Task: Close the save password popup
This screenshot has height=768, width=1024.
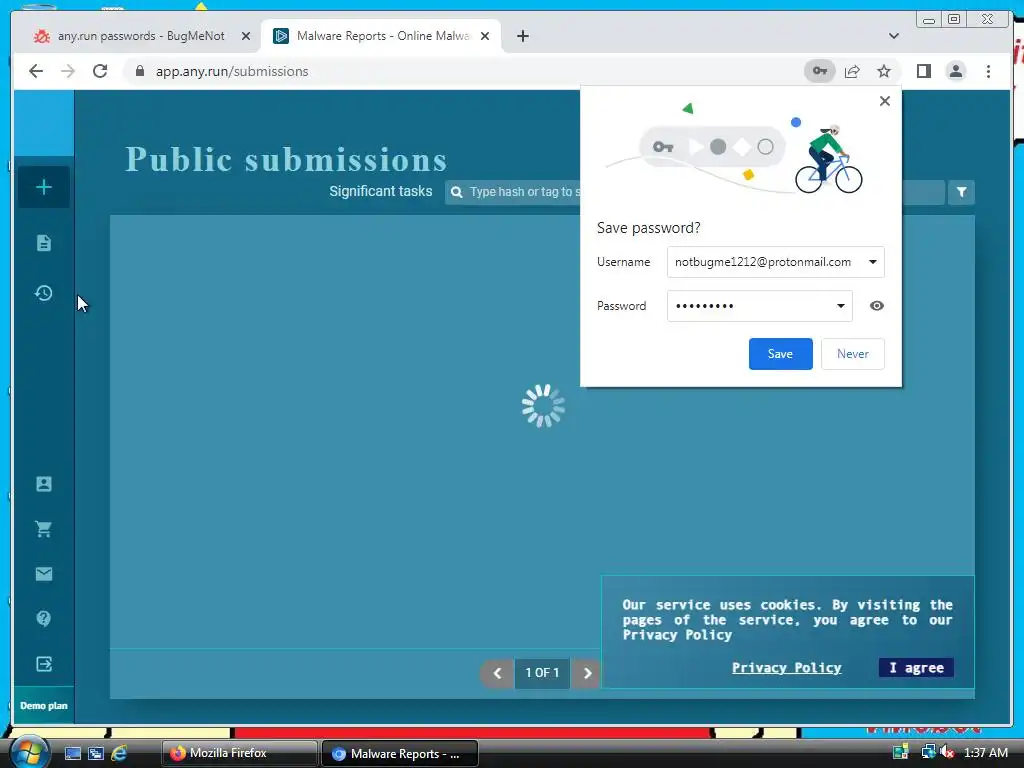Action: (884, 101)
